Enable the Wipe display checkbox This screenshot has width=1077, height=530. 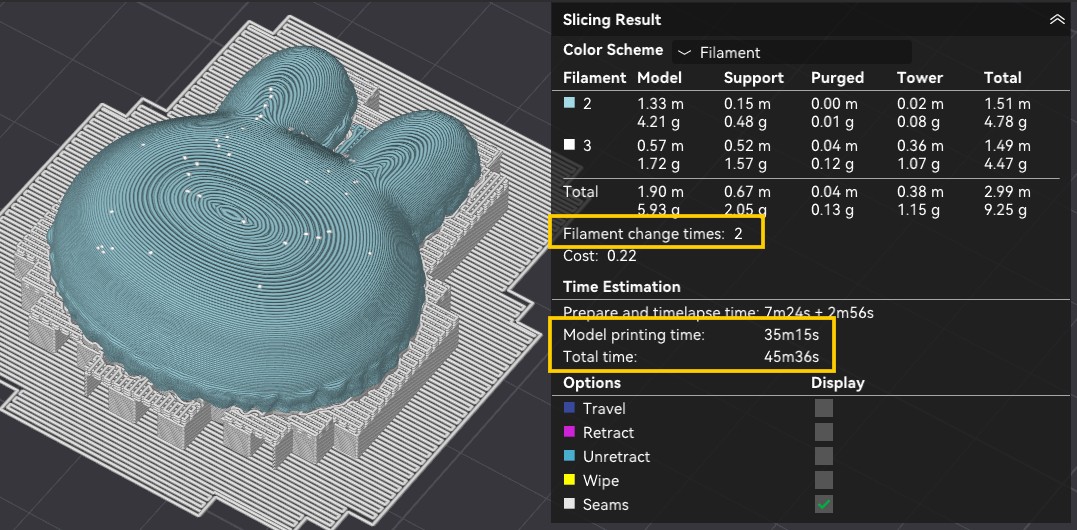tap(824, 480)
